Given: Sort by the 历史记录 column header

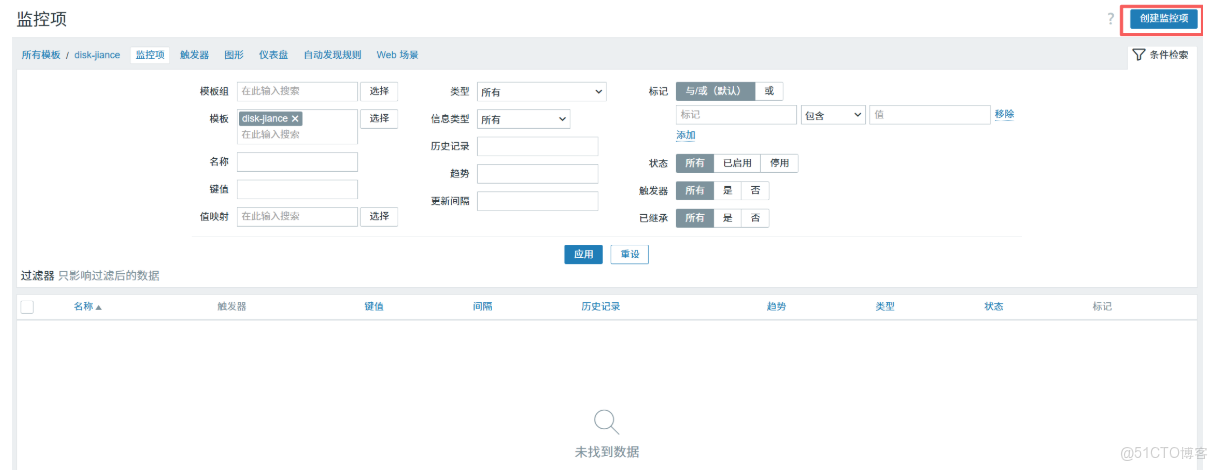Looking at the screenshot, I should (x=601, y=306).
